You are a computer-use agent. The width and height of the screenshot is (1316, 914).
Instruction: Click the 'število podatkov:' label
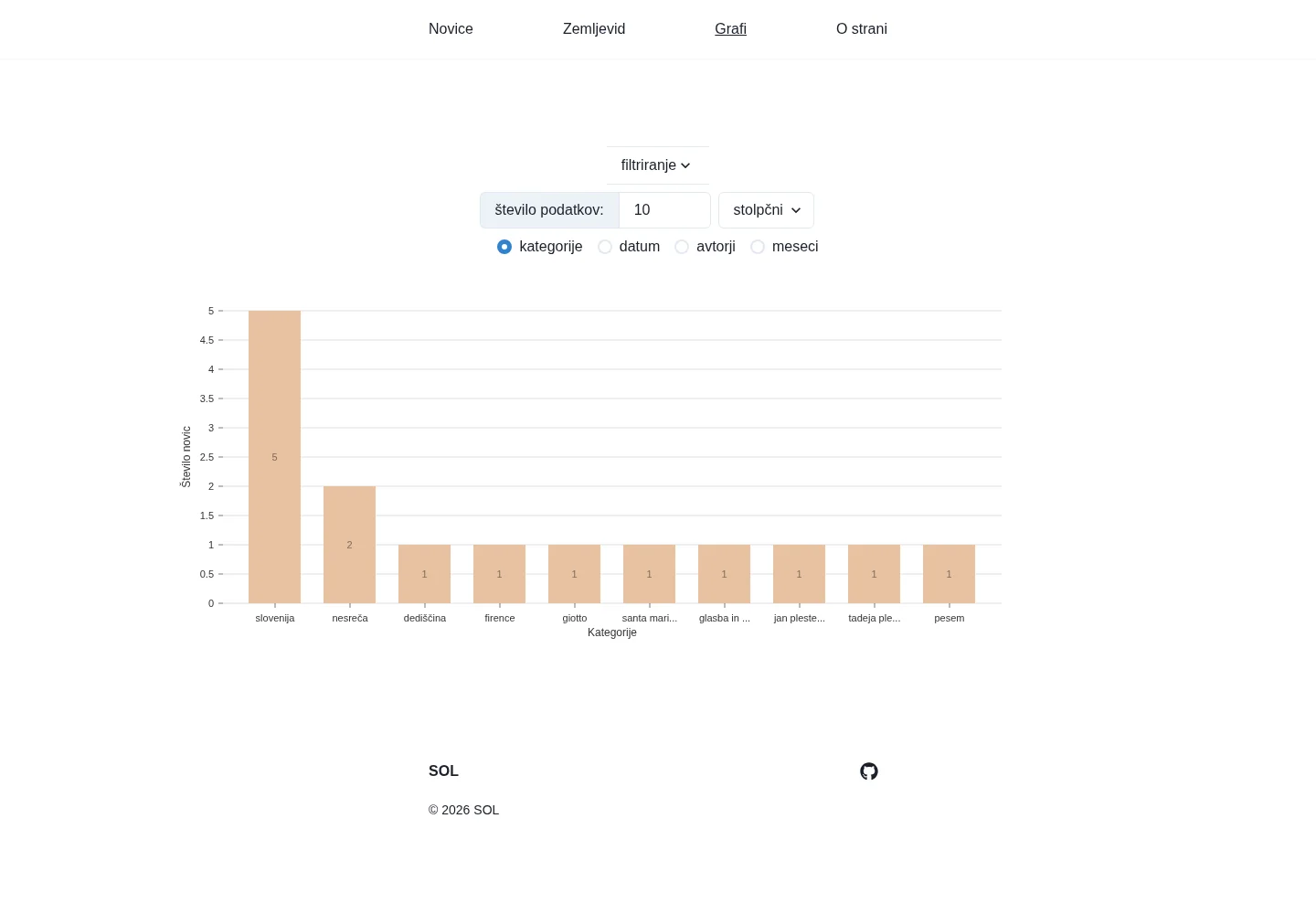pos(549,210)
